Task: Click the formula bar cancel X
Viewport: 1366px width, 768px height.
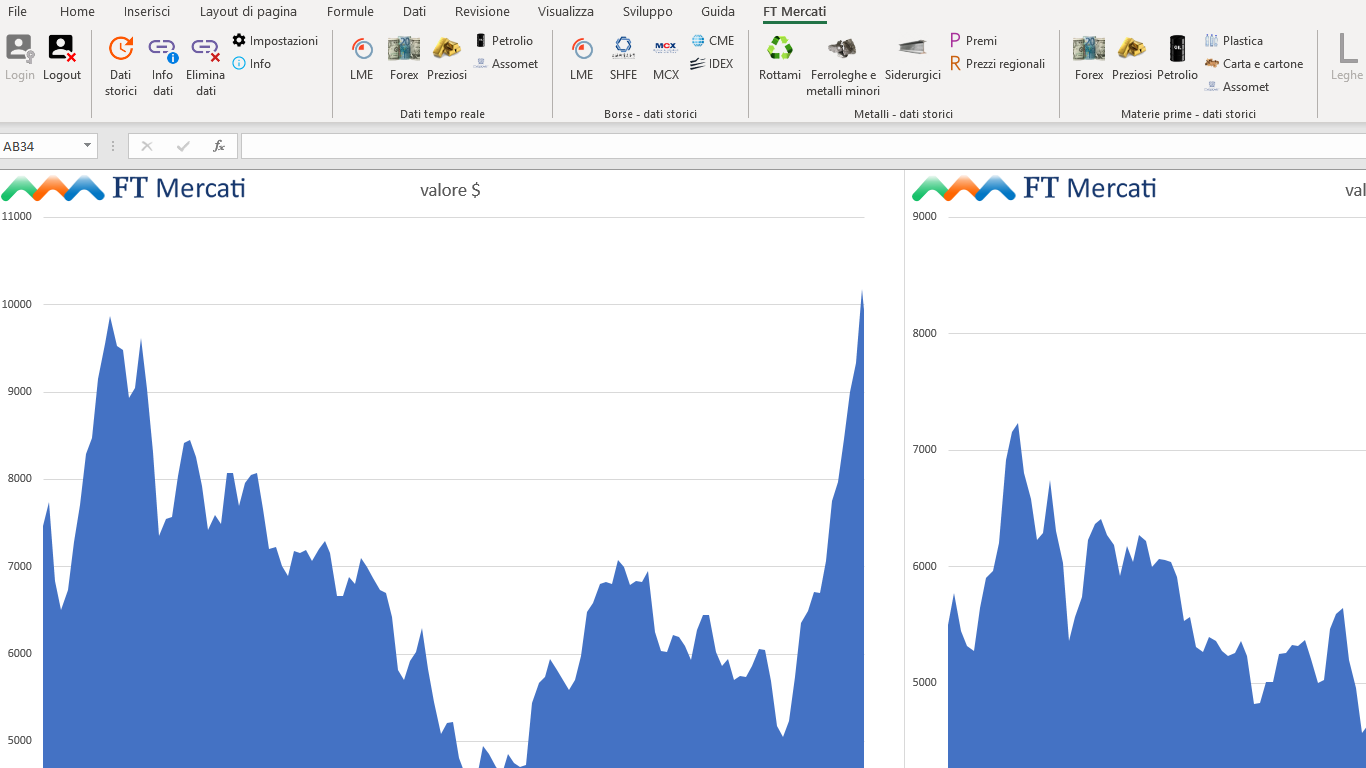Action: coord(147,146)
